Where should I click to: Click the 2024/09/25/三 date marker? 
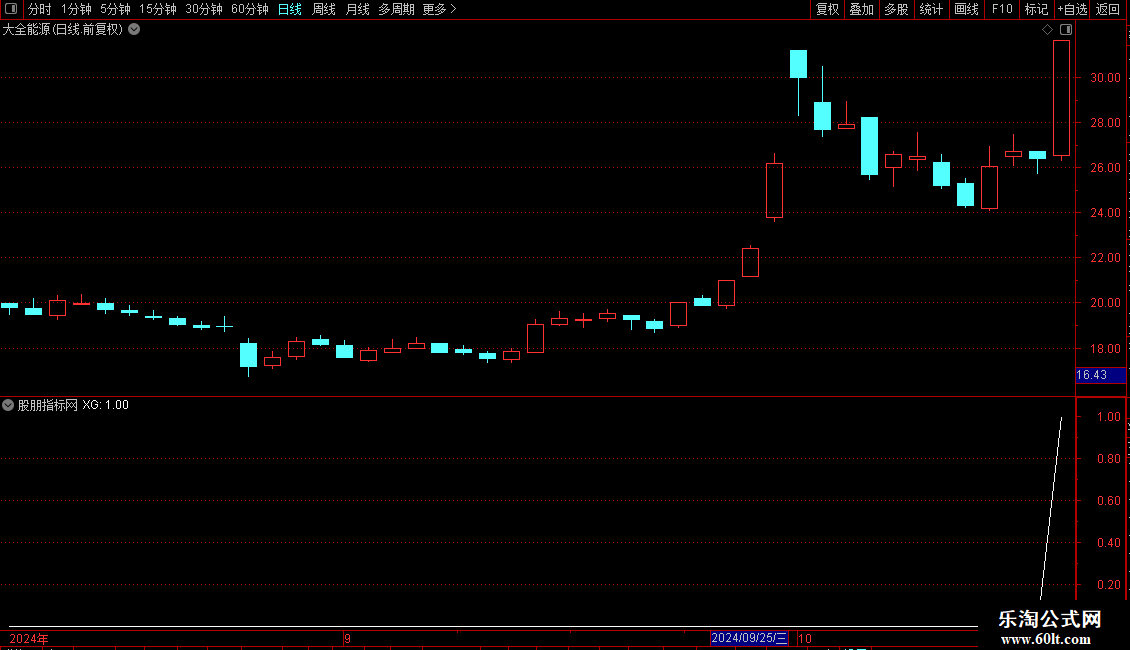749,638
